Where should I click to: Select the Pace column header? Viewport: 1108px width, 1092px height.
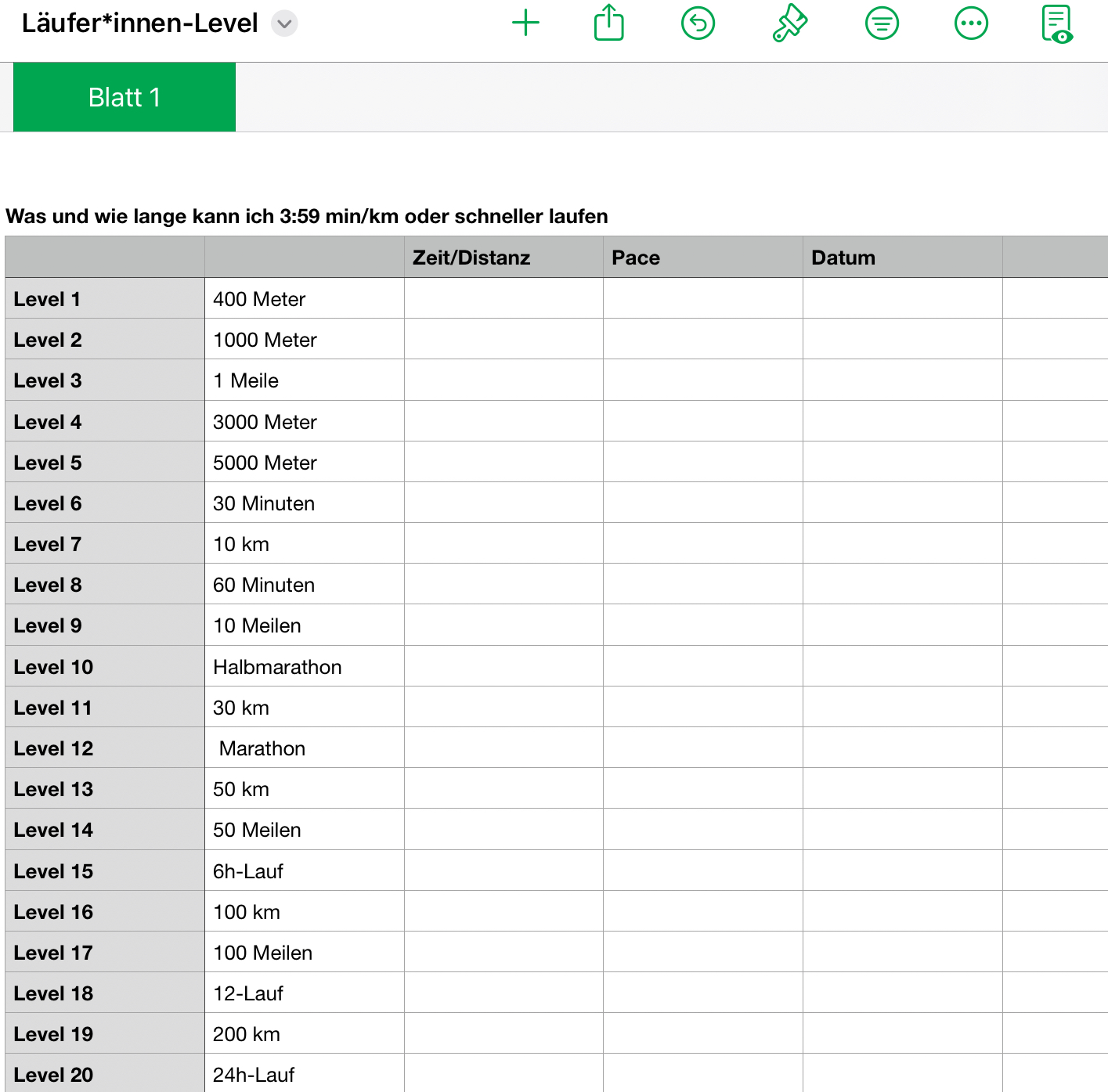coord(703,257)
